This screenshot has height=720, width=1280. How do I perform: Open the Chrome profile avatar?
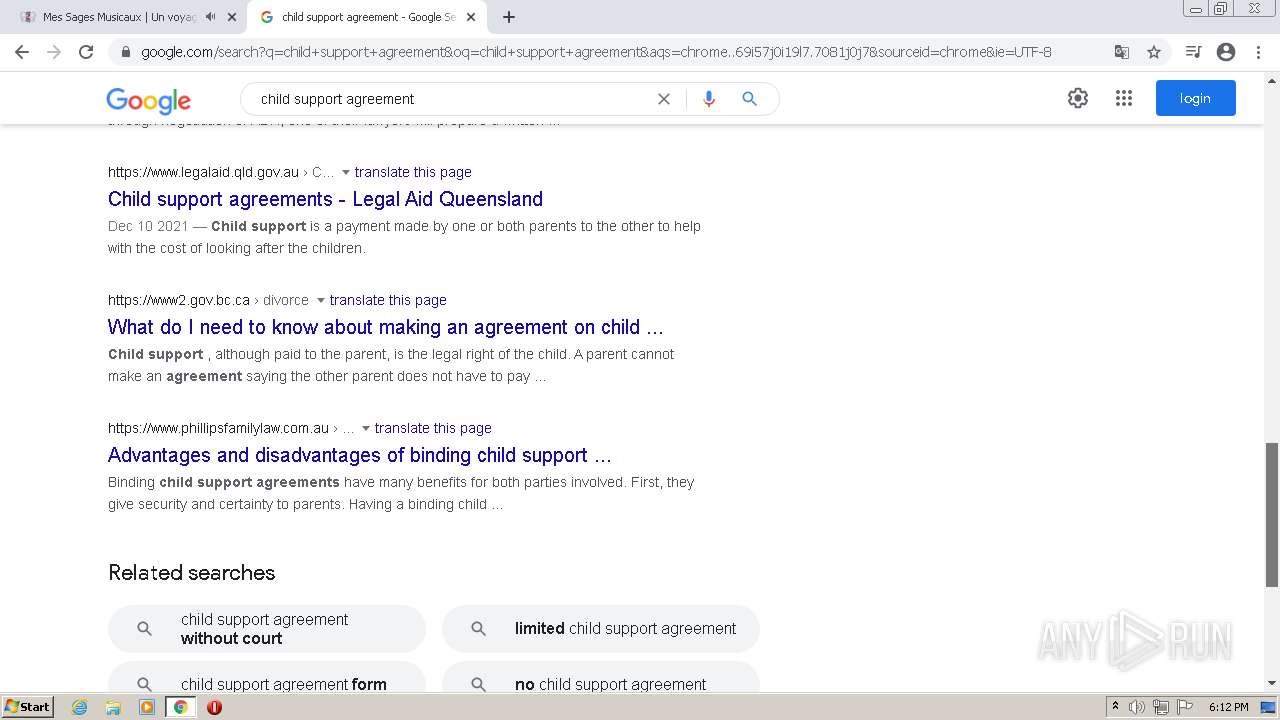click(1226, 52)
